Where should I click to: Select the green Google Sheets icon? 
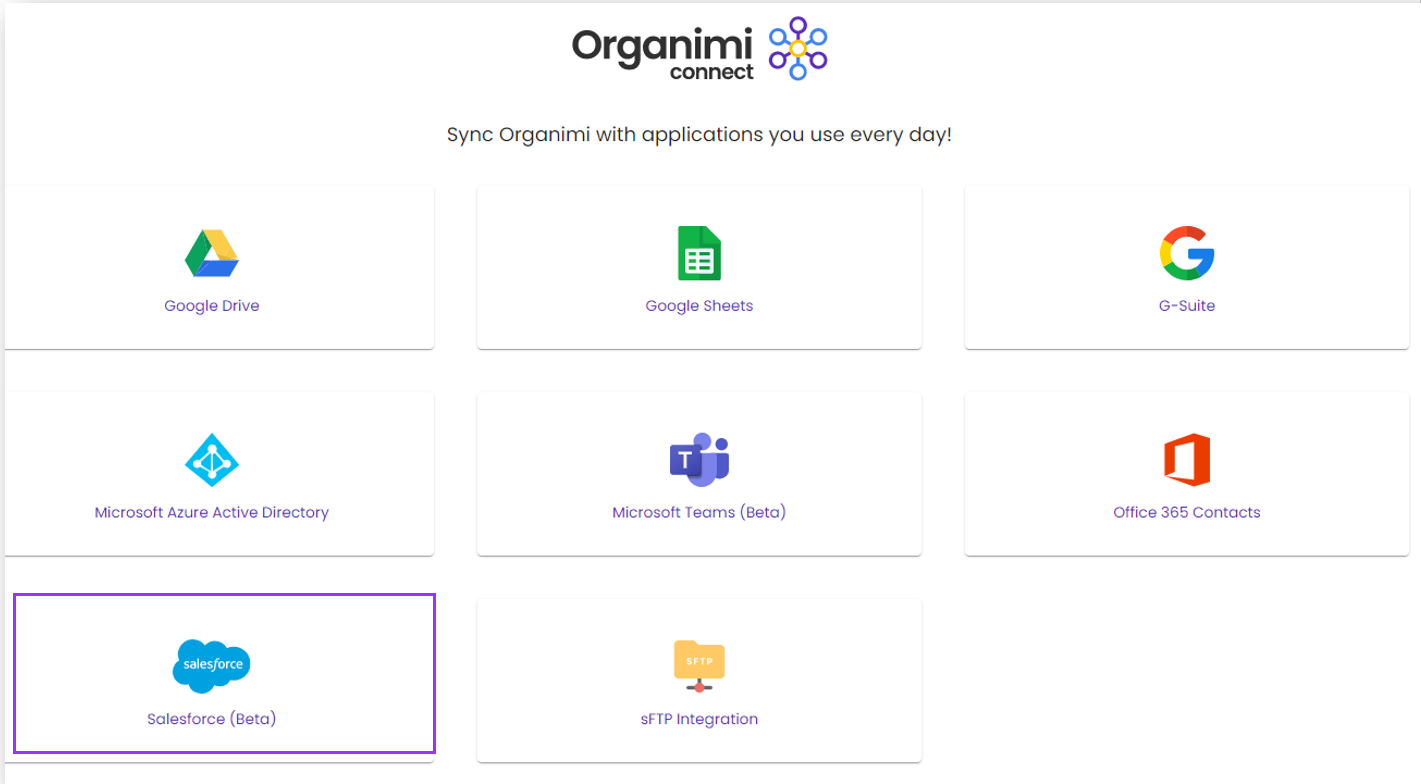[699, 253]
